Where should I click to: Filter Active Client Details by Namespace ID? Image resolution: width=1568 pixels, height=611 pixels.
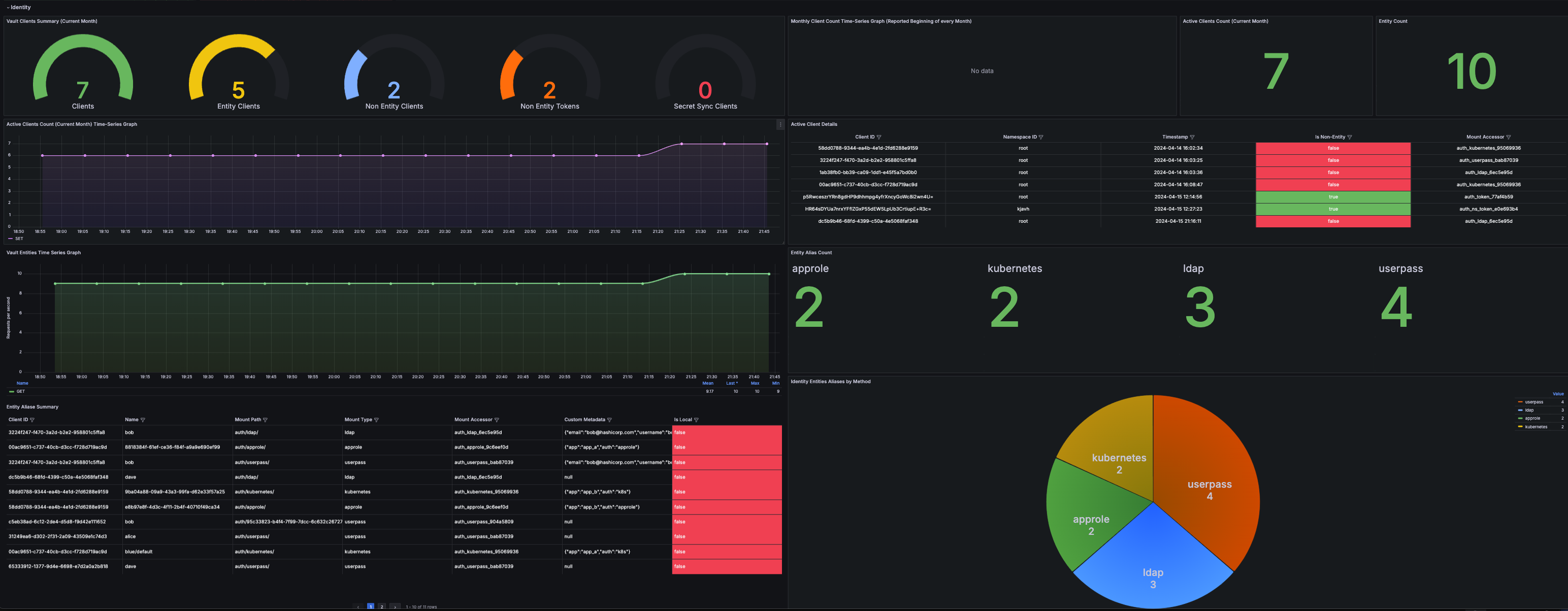tap(1041, 137)
